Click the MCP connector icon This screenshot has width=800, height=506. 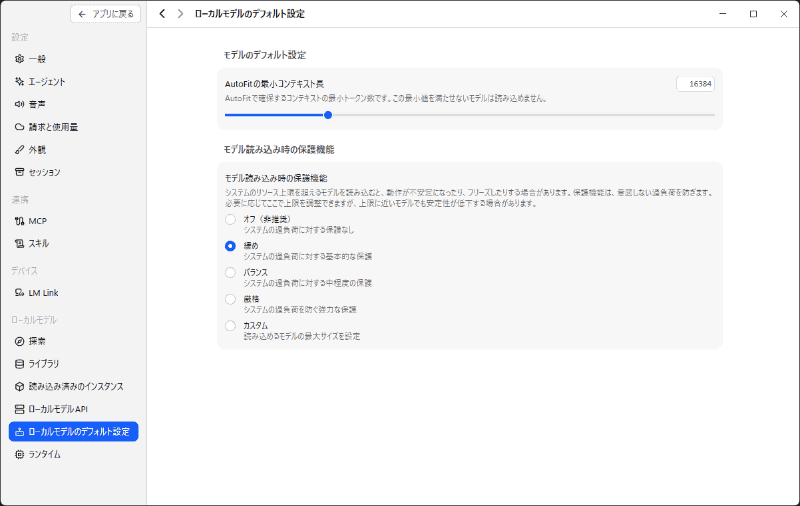(19, 221)
